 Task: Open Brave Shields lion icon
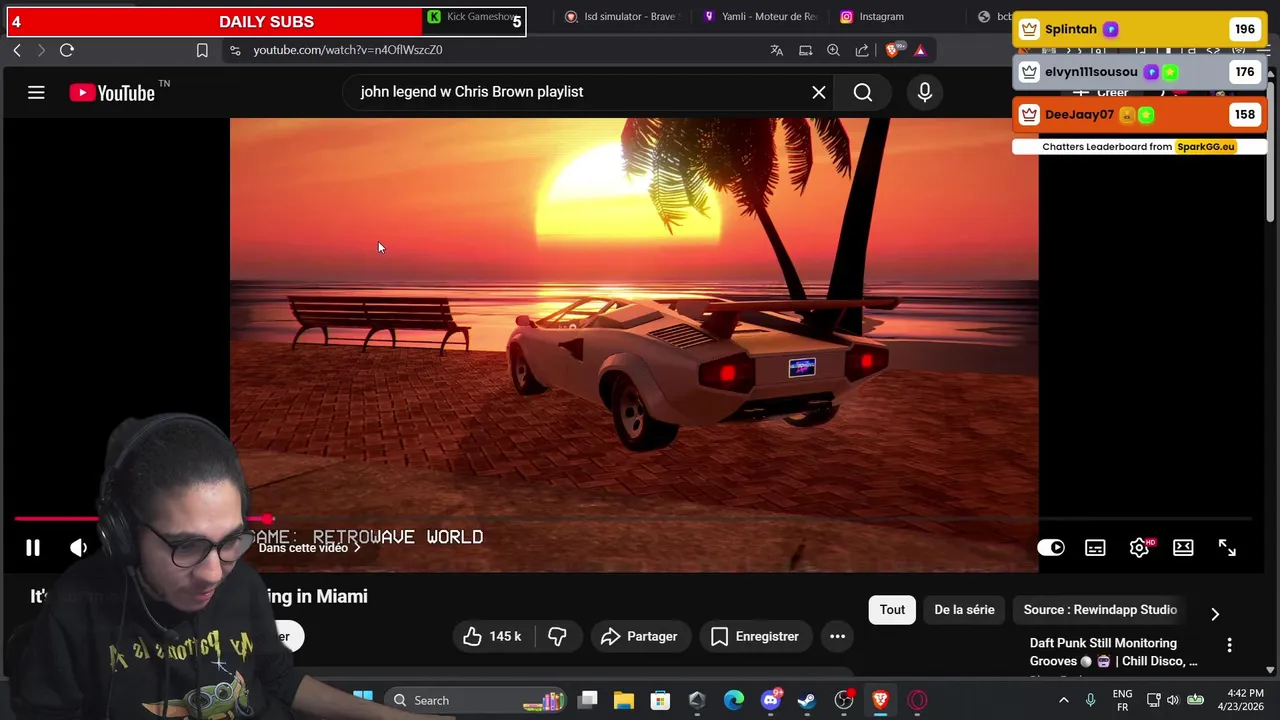tap(894, 50)
